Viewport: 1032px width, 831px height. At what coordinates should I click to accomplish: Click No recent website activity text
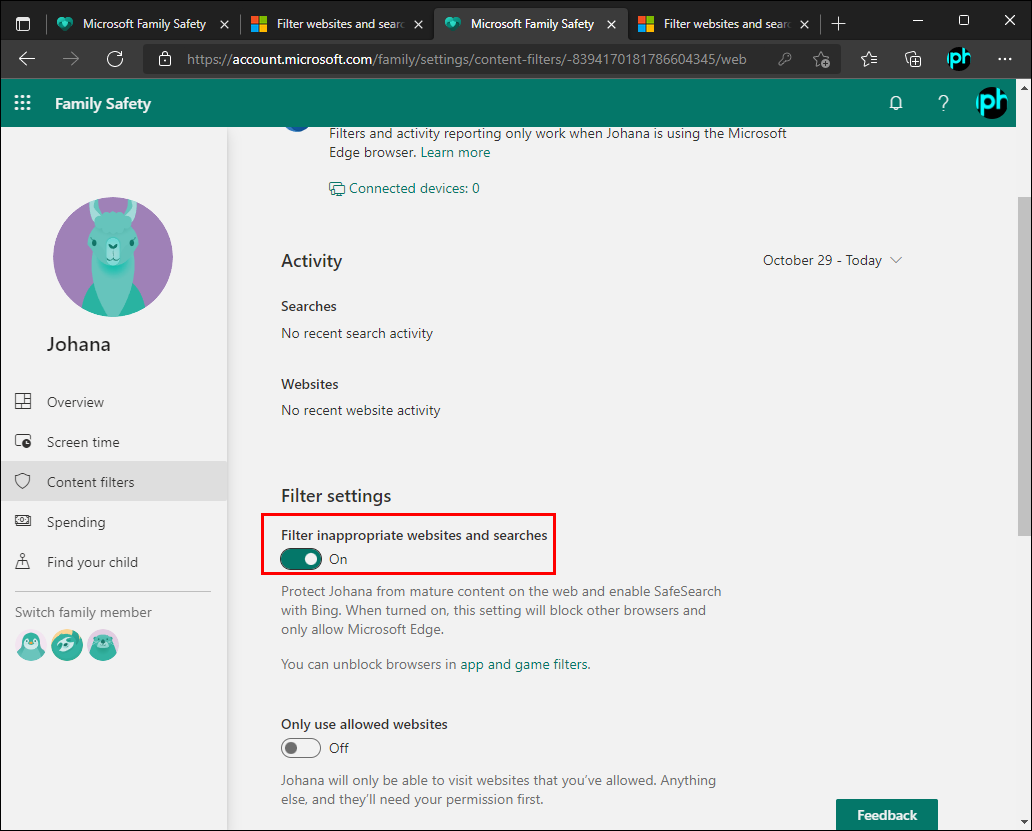(x=361, y=411)
